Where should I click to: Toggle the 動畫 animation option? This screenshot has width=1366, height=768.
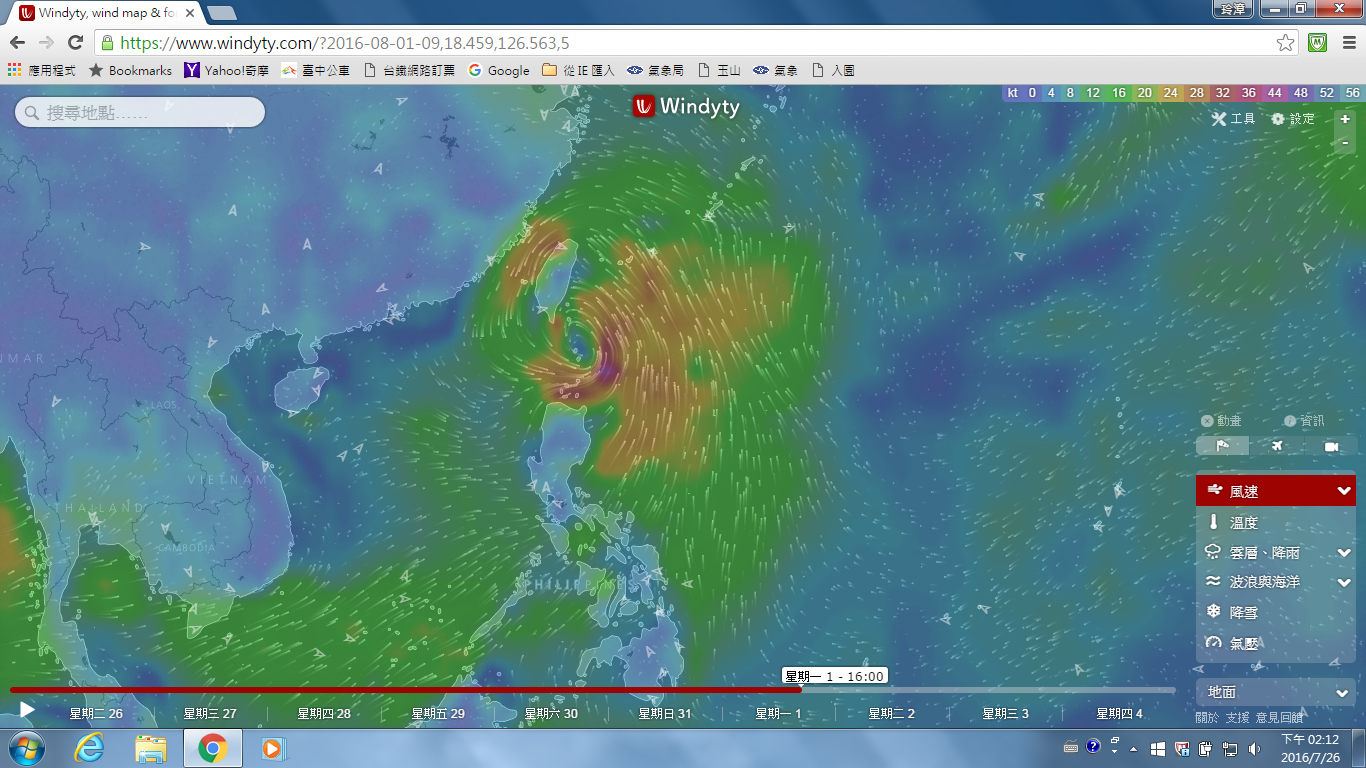tap(1221, 421)
